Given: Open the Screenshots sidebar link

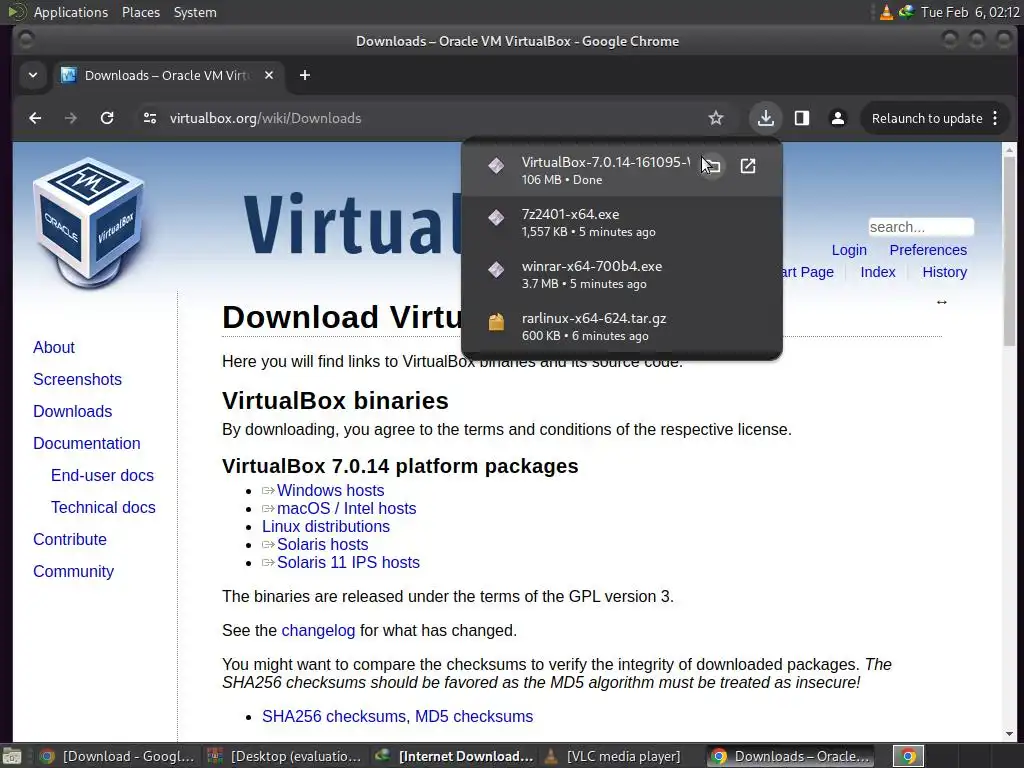Looking at the screenshot, I should (x=77, y=379).
